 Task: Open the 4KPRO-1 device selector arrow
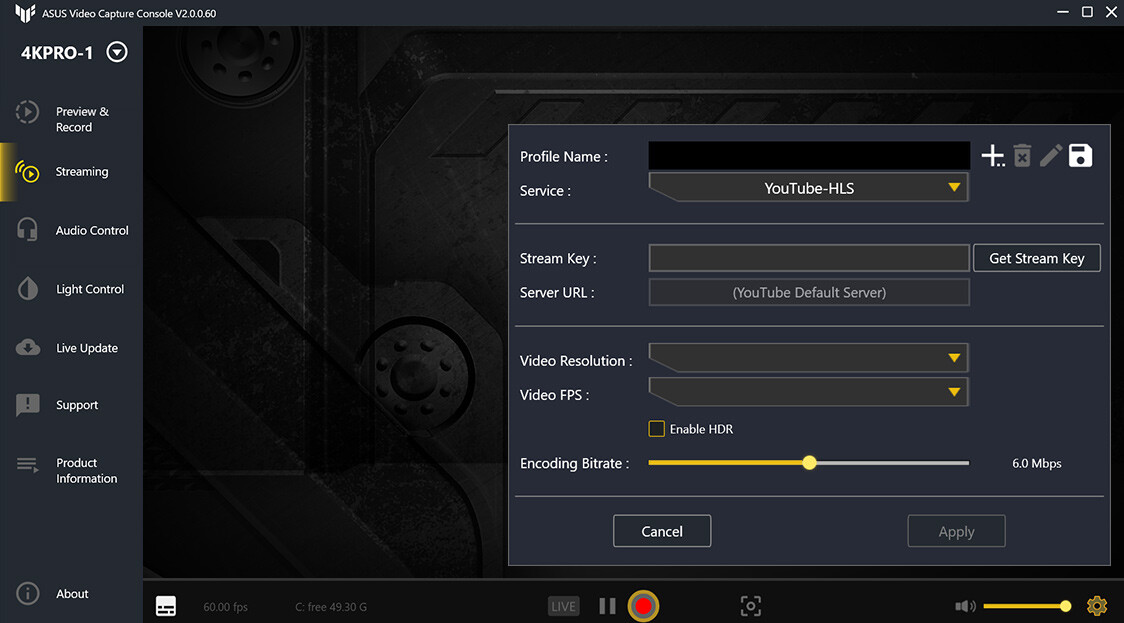[117, 52]
